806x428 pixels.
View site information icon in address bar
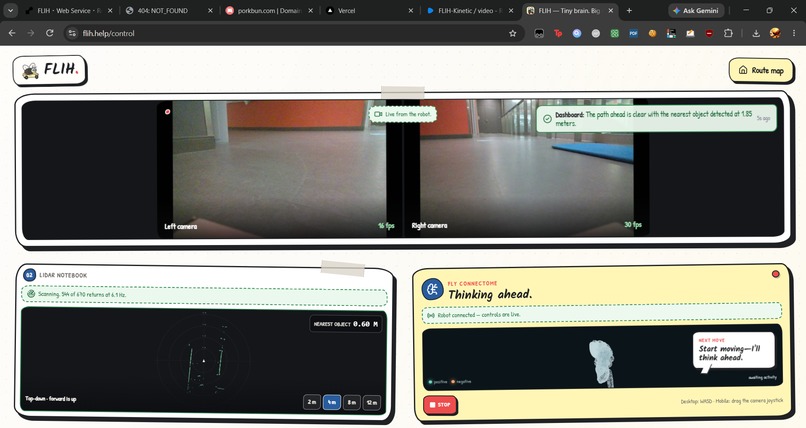pyautogui.click(x=72, y=33)
